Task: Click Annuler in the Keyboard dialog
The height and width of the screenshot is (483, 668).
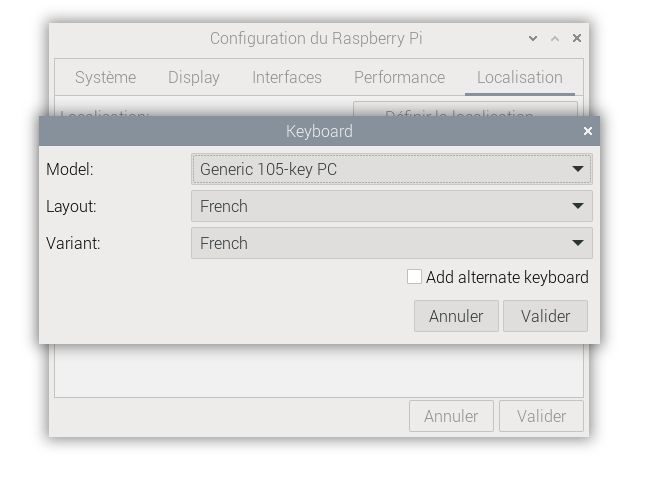Action: (x=456, y=316)
